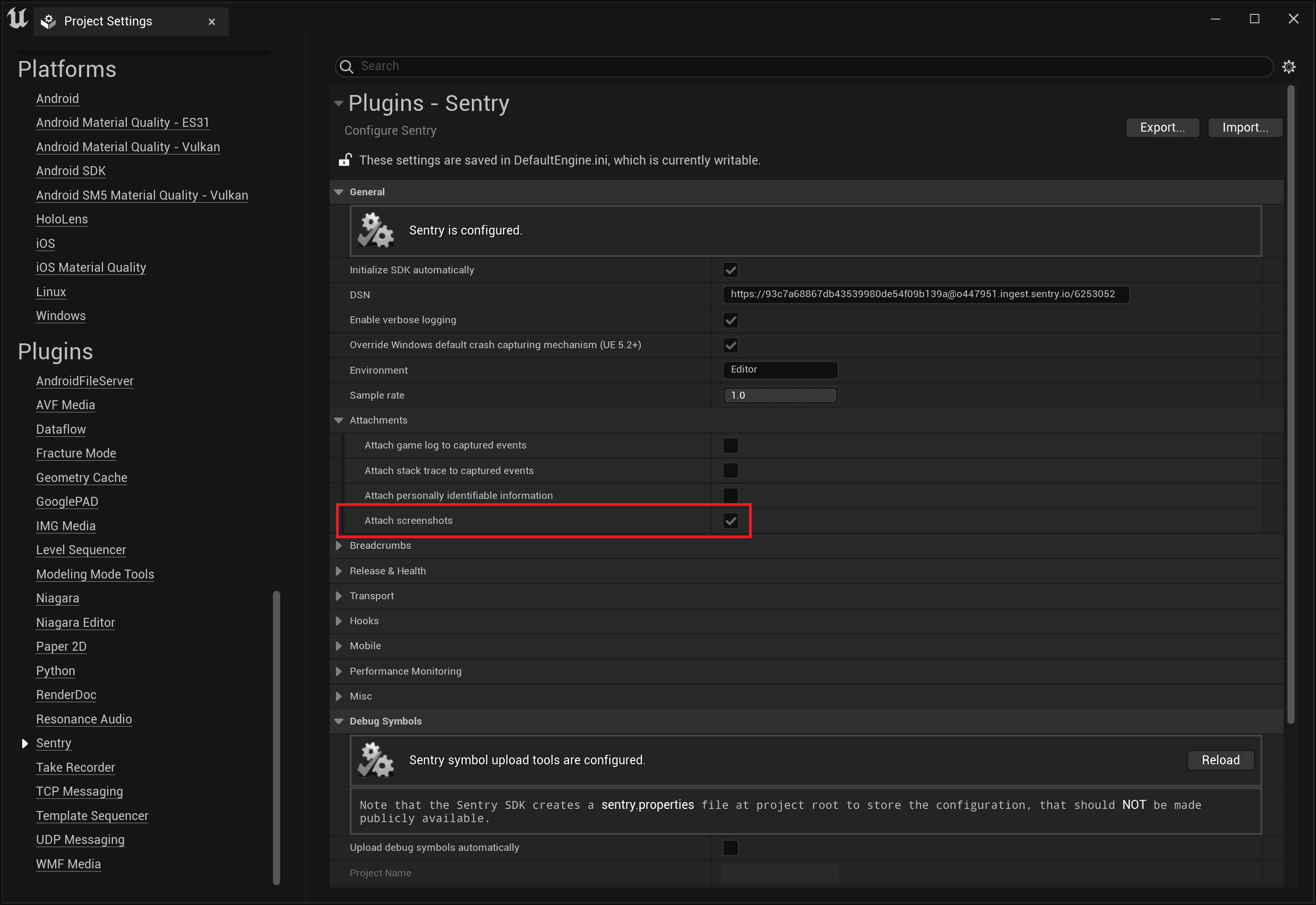This screenshot has width=1316, height=905.
Task: Toggle the Attach screenshots checkbox
Action: pos(730,520)
